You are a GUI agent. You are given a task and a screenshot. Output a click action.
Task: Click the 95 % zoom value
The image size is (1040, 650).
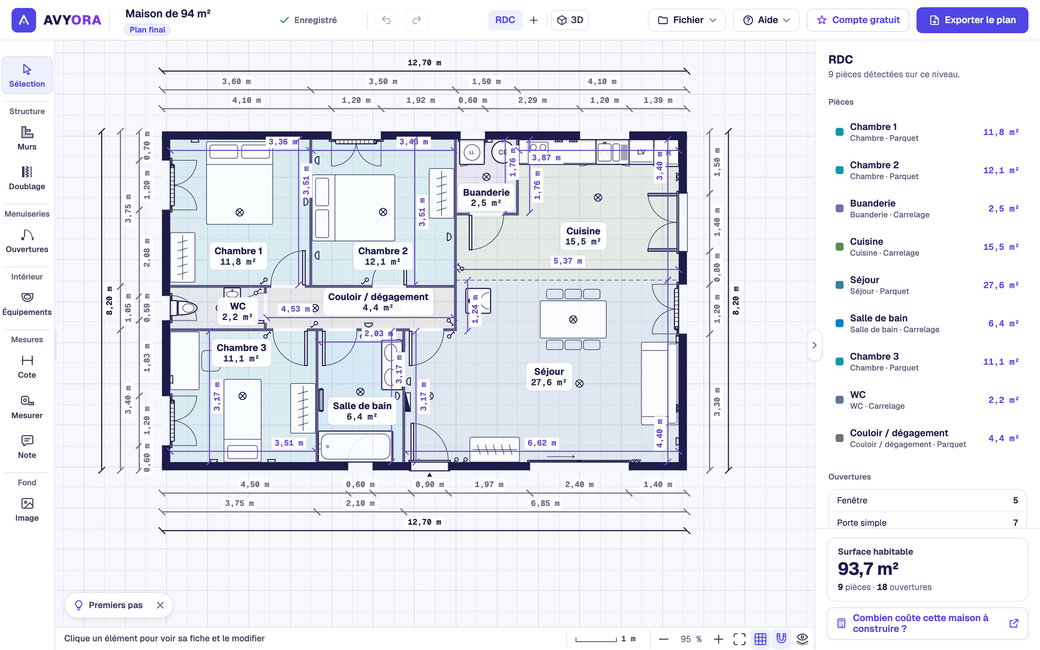(x=690, y=639)
